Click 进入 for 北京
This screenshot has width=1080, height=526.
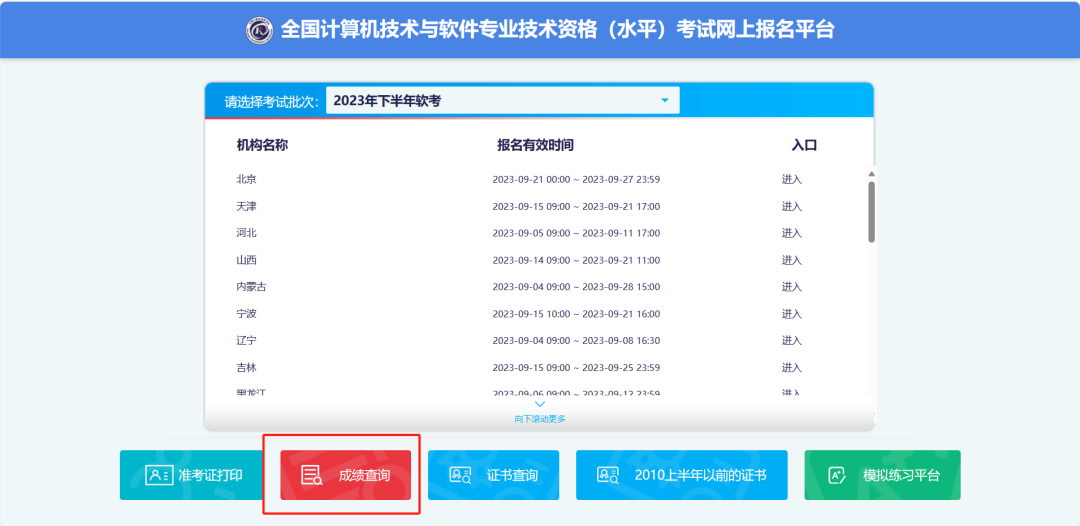point(792,180)
